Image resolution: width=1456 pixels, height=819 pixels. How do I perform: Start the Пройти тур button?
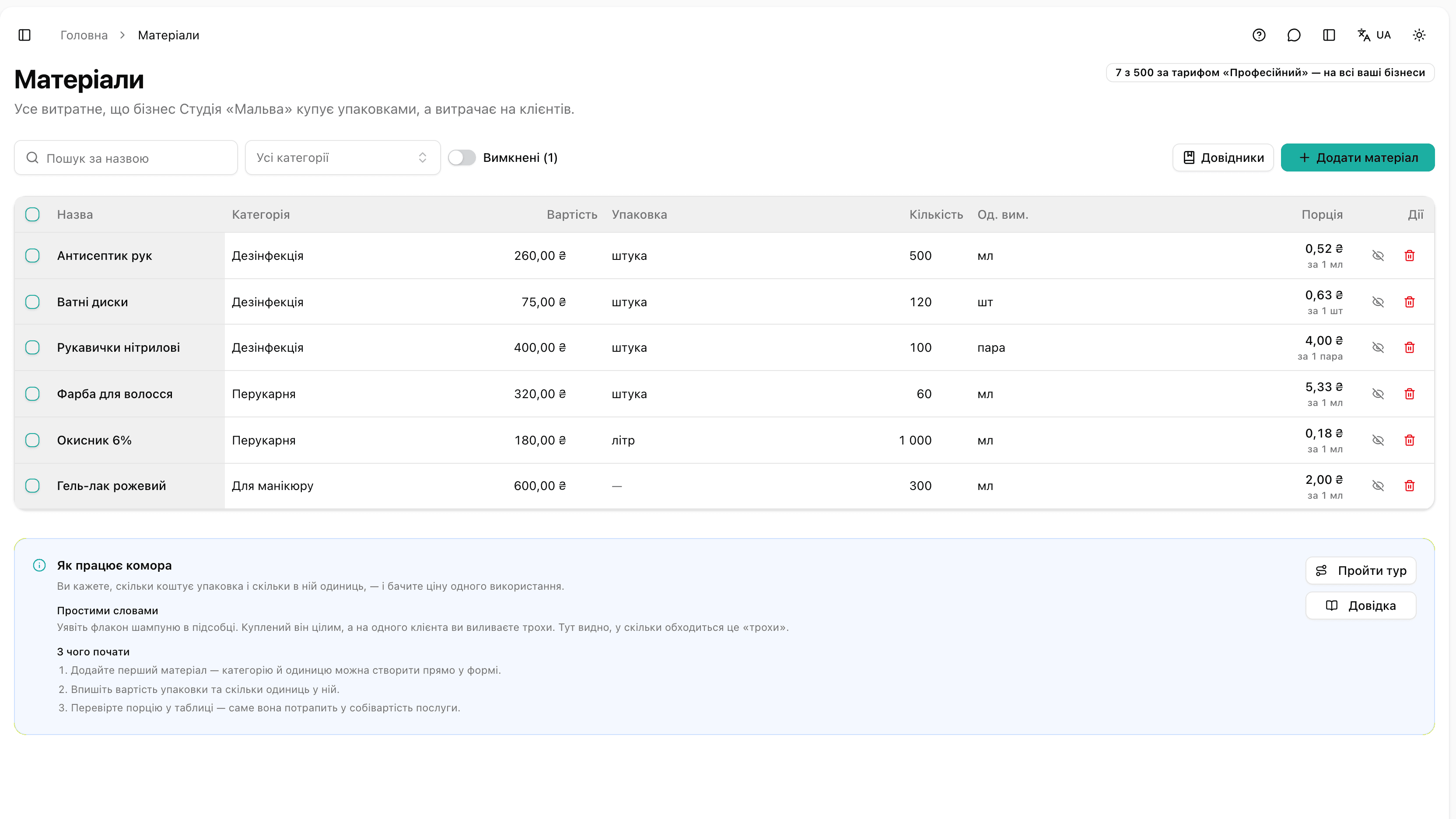[x=1361, y=570]
